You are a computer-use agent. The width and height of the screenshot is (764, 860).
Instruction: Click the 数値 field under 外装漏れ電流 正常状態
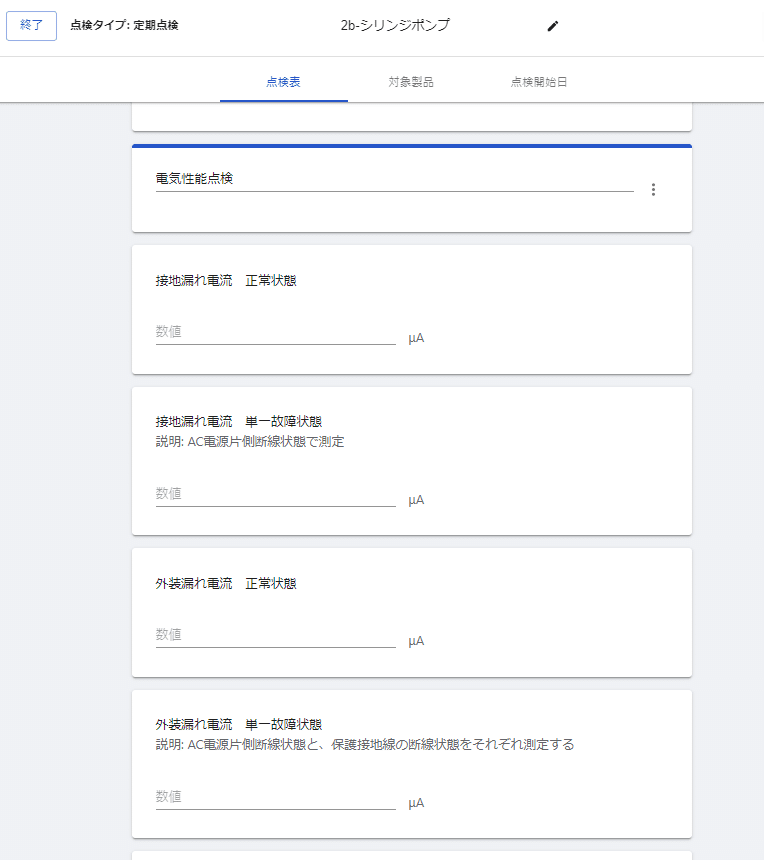[x=275, y=635]
